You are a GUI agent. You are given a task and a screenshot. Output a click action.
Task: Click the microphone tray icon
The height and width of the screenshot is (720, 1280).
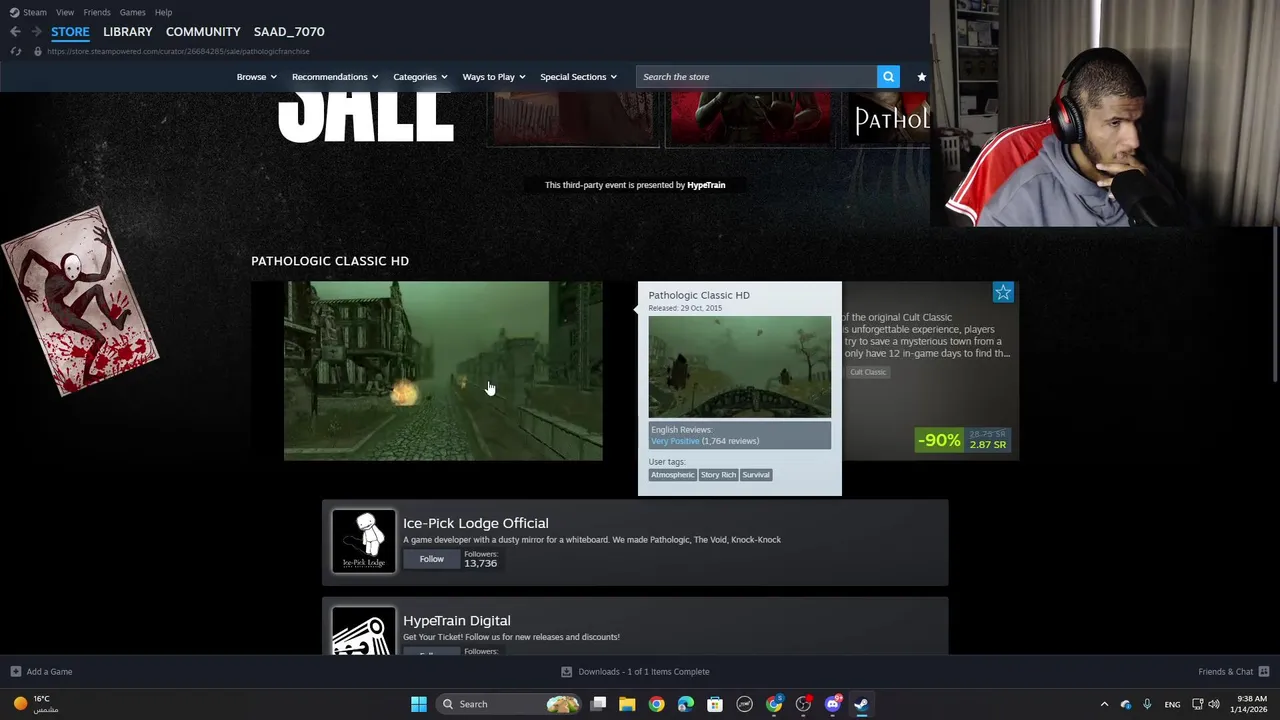[x=1147, y=704]
